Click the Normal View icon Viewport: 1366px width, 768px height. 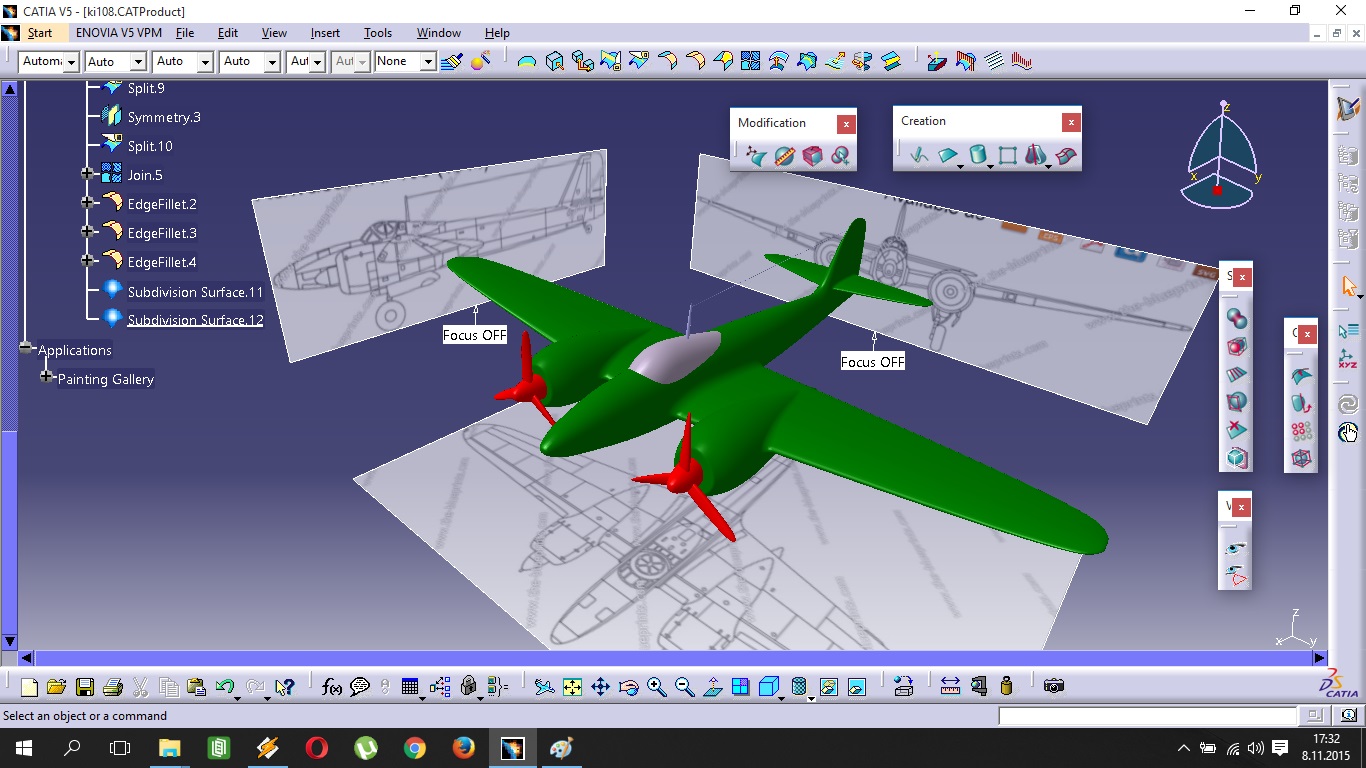coord(713,687)
